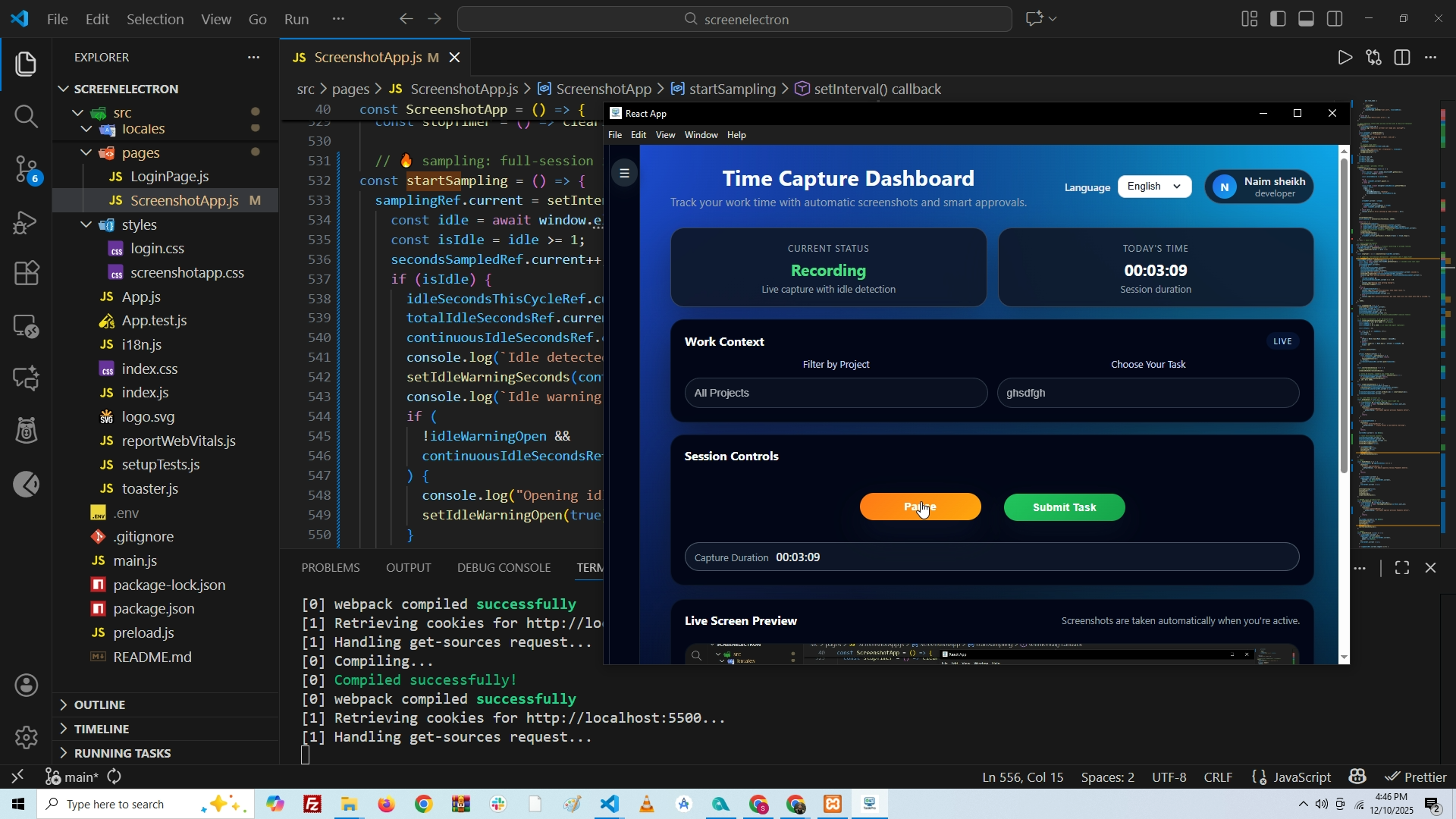Open the Search view in activity bar
The image size is (1456, 819).
point(26,116)
